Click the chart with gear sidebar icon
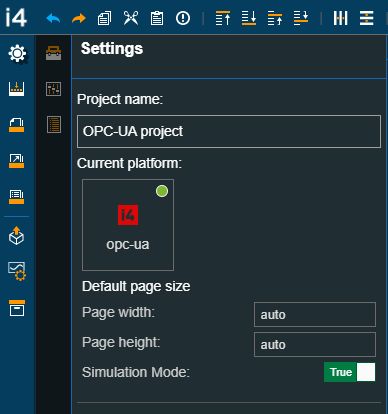Image resolution: width=388 pixels, height=414 pixels. (17, 271)
